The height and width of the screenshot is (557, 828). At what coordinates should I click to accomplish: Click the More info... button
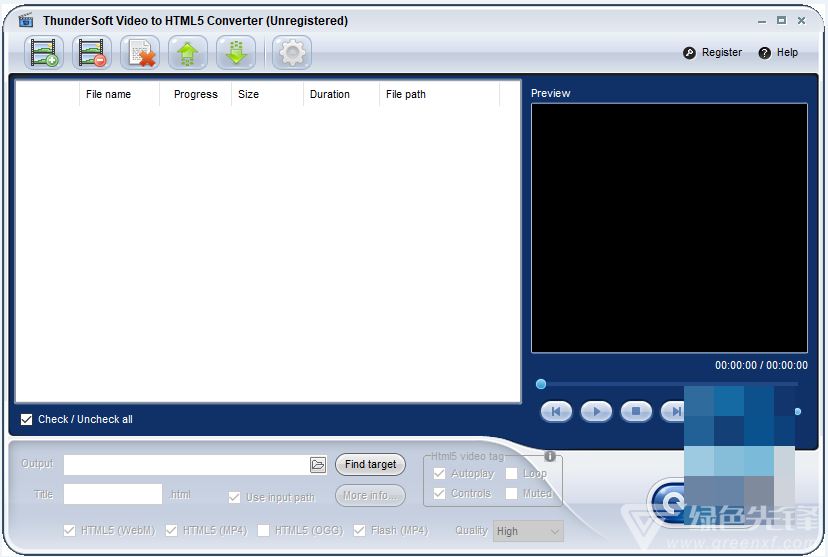[x=370, y=495]
